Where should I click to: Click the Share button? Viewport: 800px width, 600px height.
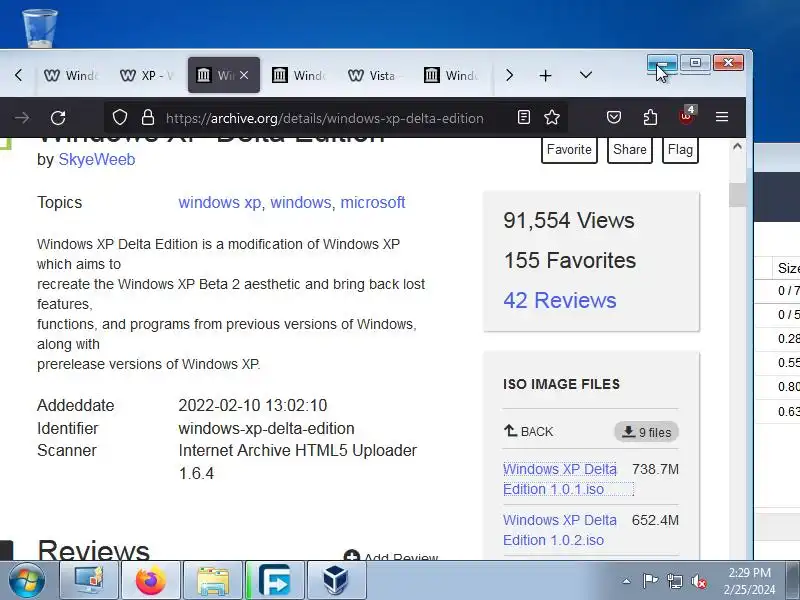point(630,149)
